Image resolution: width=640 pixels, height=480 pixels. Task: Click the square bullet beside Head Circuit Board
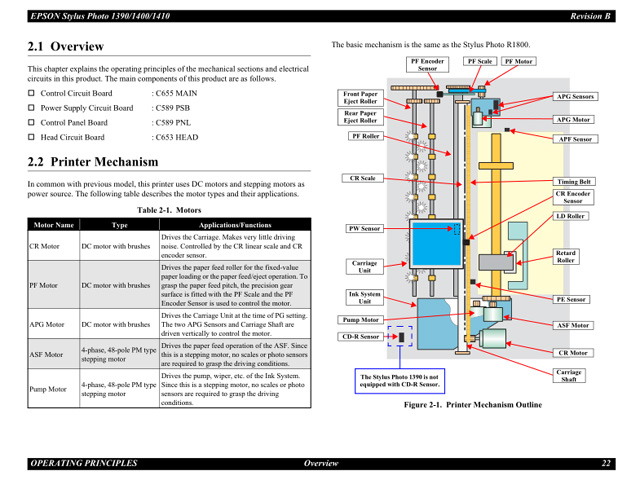pos(31,136)
